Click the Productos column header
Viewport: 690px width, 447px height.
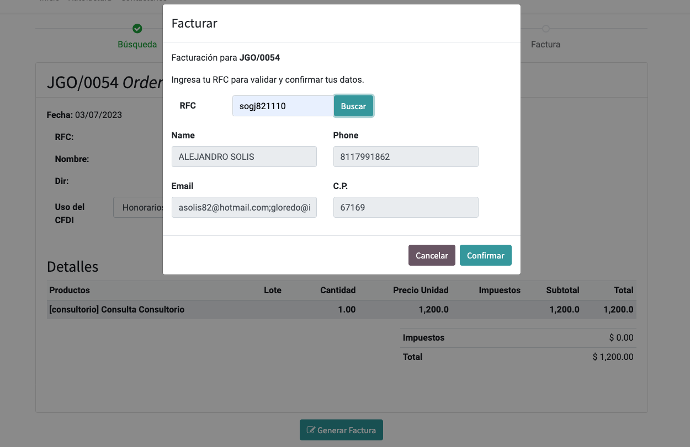tap(69, 290)
